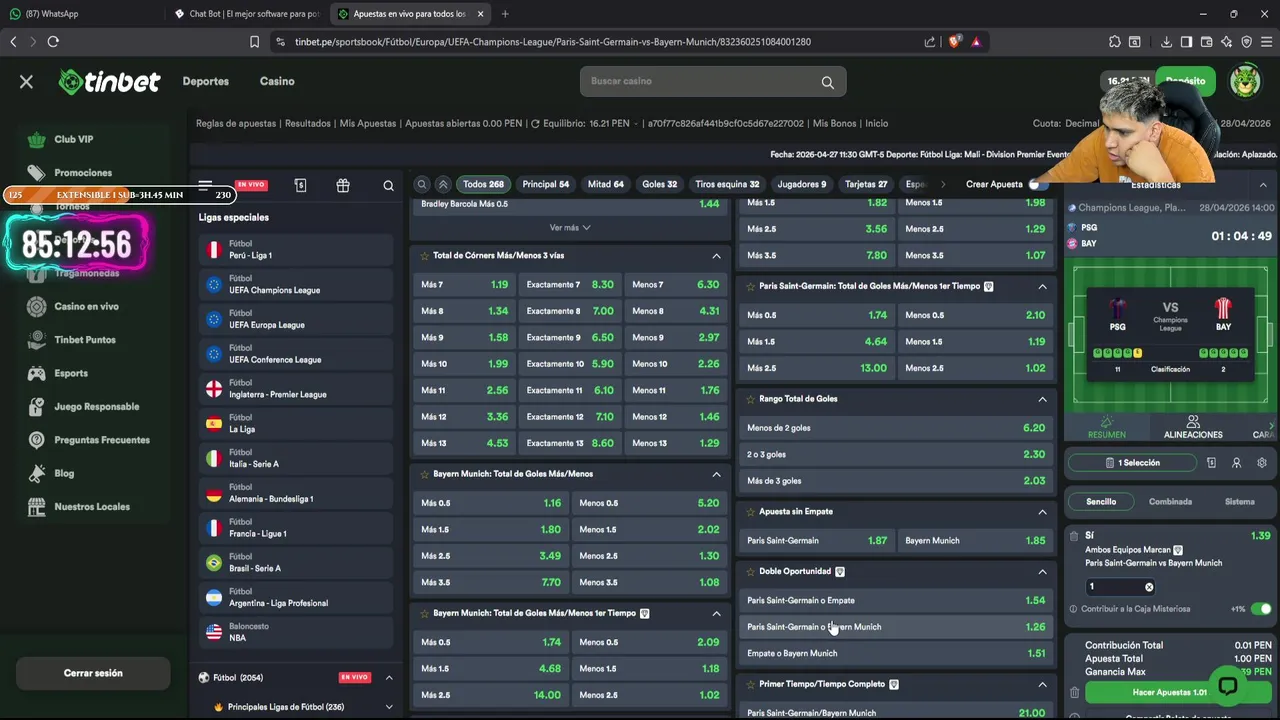The width and height of the screenshot is (1280, 720).
Task: Reload the browser page
Action: click(53, 42)
